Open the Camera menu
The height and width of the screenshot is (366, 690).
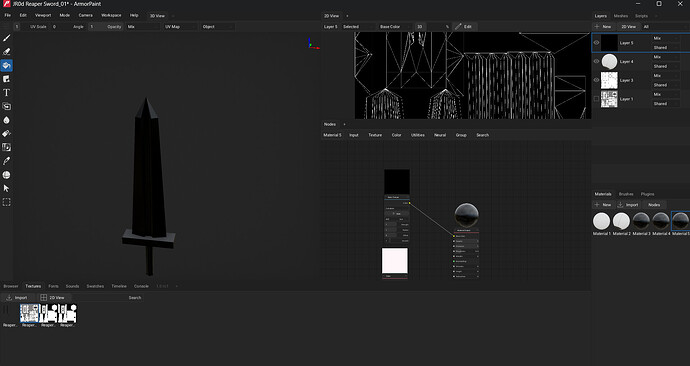tap(85, 15)
